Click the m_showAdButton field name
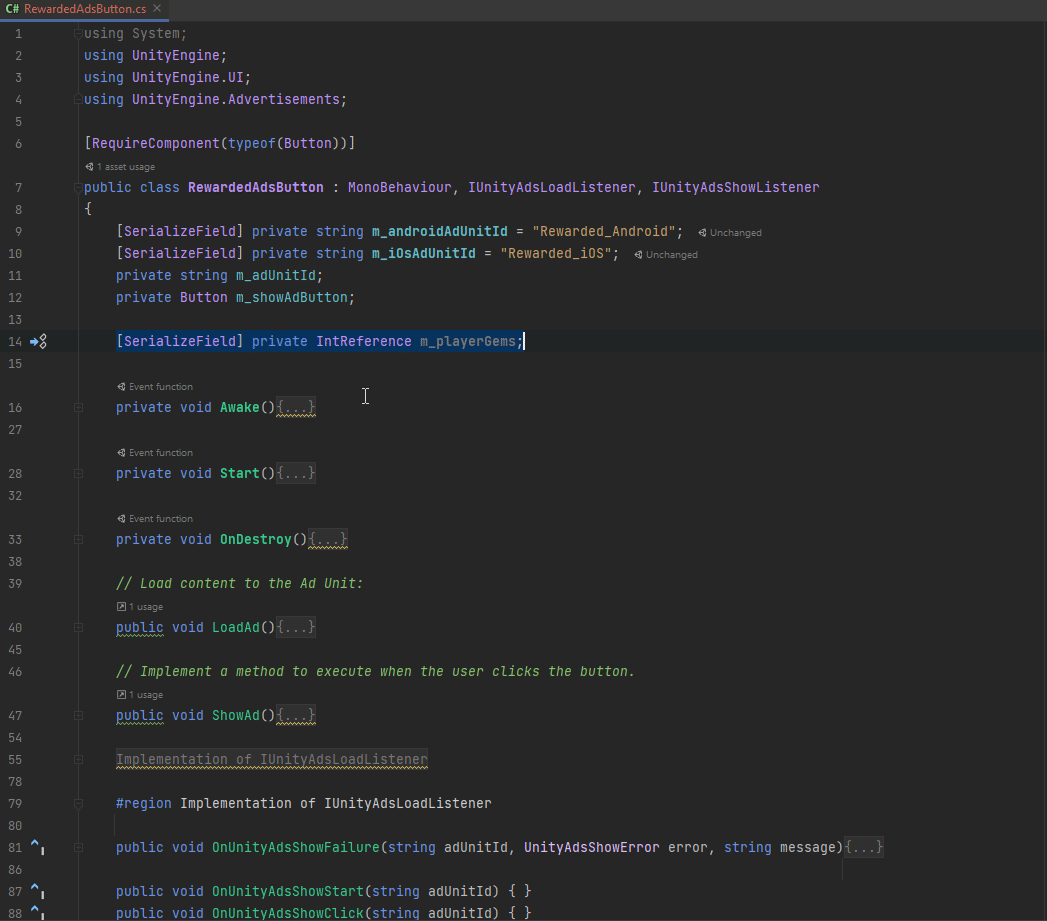 291,297
